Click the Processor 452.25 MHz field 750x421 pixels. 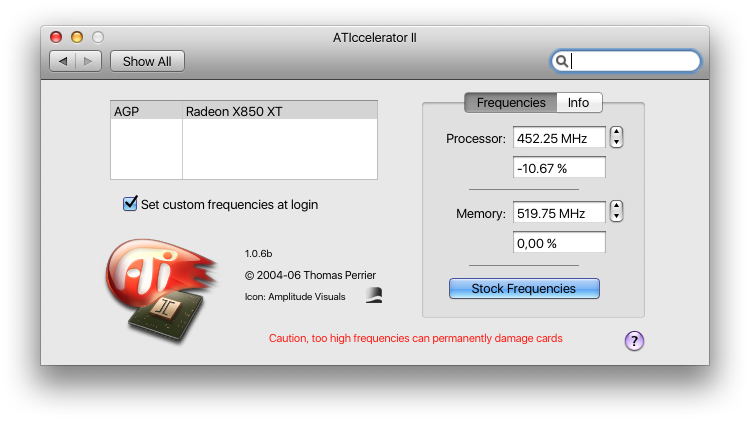click(559, 137)
